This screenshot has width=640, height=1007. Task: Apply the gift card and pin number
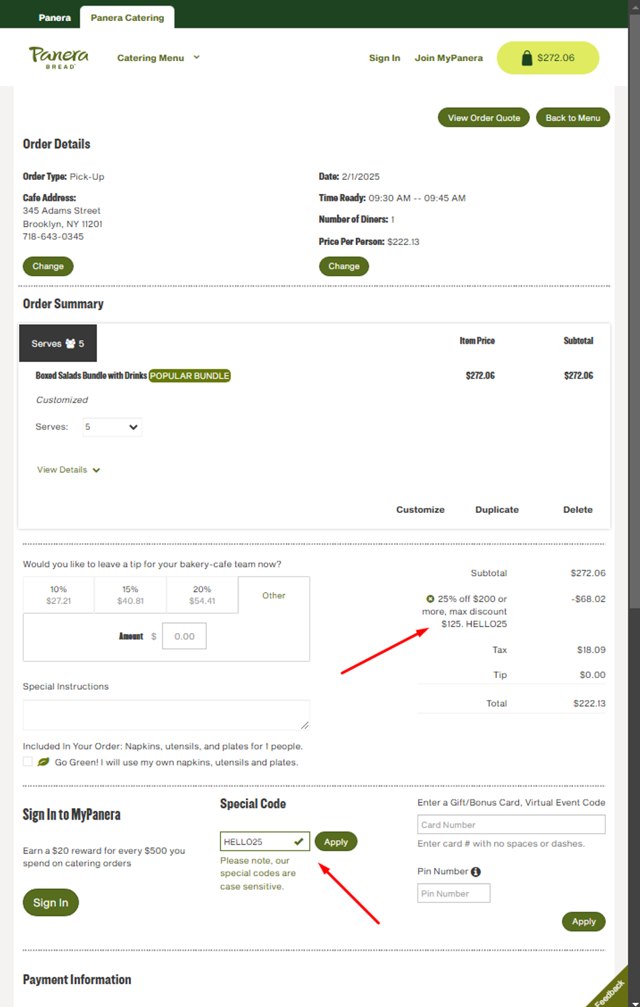click(584, 922)
